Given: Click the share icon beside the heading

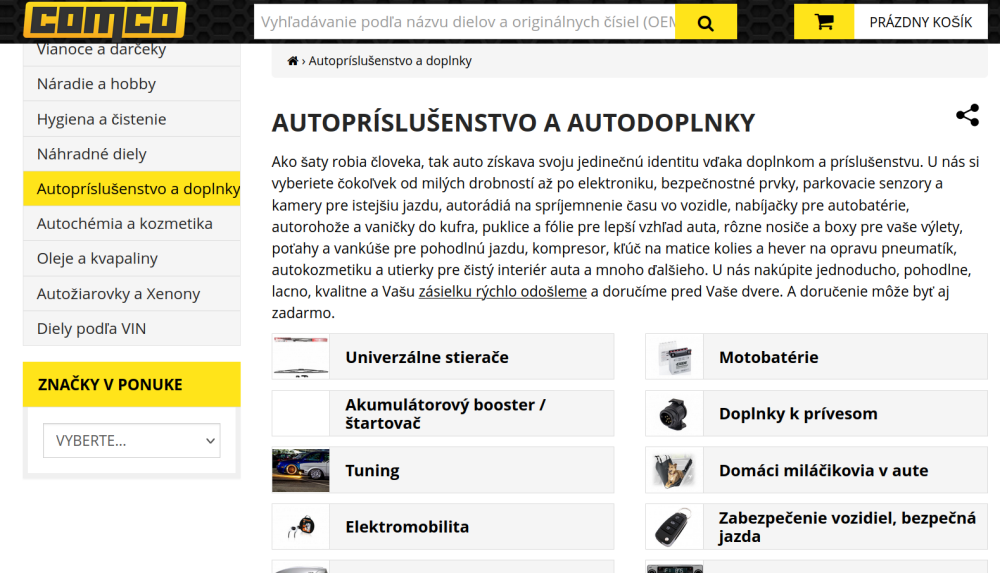Looking at the screenshot, I should (967, 115).
